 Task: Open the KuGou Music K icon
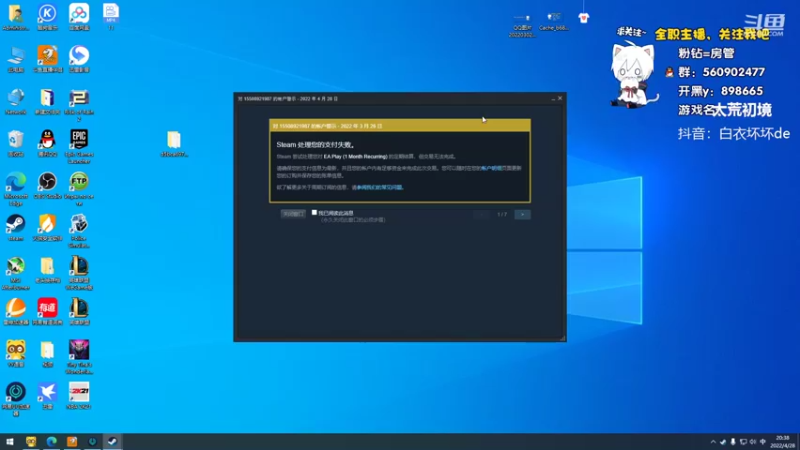click(47, 17)
